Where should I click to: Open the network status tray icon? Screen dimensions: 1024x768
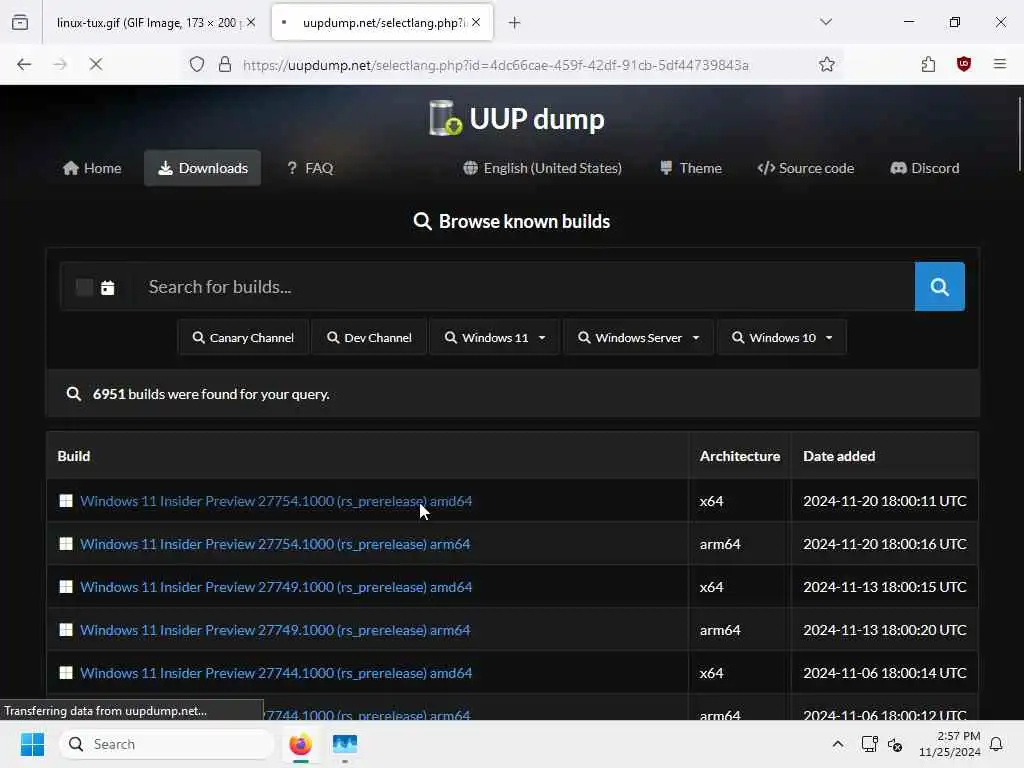869,744
